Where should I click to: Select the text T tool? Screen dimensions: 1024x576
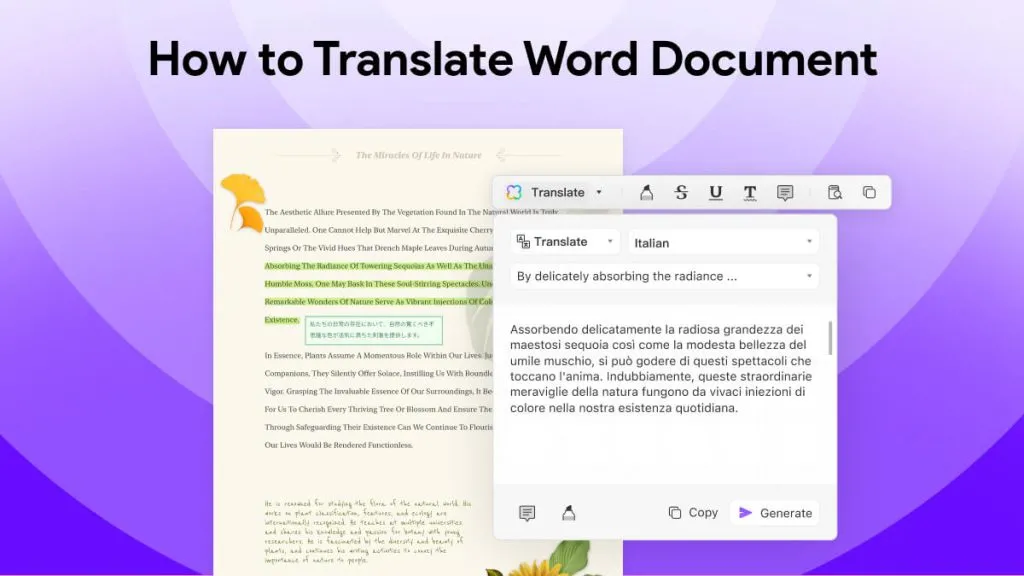(750, 193)
